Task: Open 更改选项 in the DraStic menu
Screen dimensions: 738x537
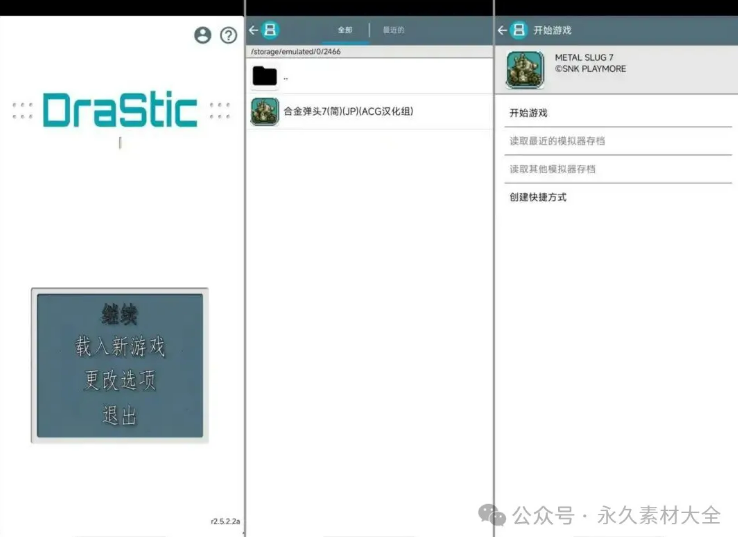Action: [x=120, y=380]
